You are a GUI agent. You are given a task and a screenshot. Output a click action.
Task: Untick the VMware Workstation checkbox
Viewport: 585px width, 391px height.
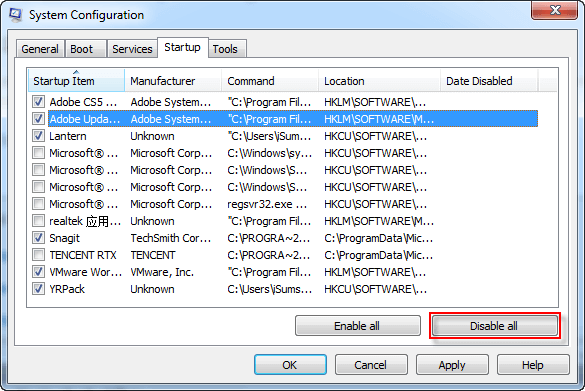(x=38, y=272)
